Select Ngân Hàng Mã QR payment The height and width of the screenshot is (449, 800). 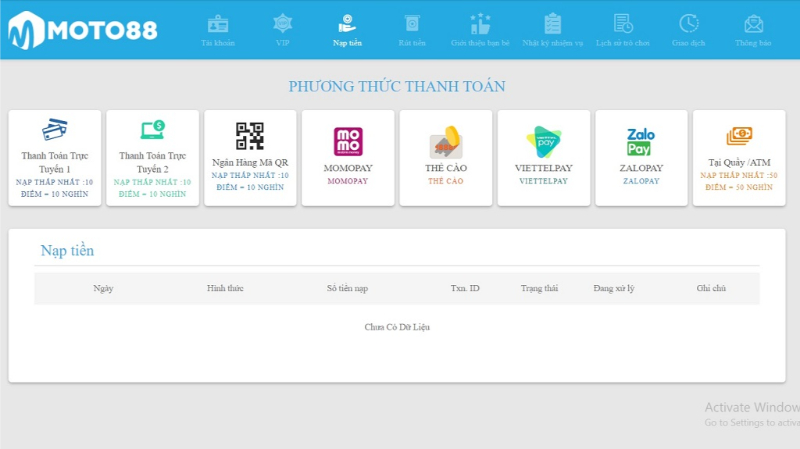point(250,157)
